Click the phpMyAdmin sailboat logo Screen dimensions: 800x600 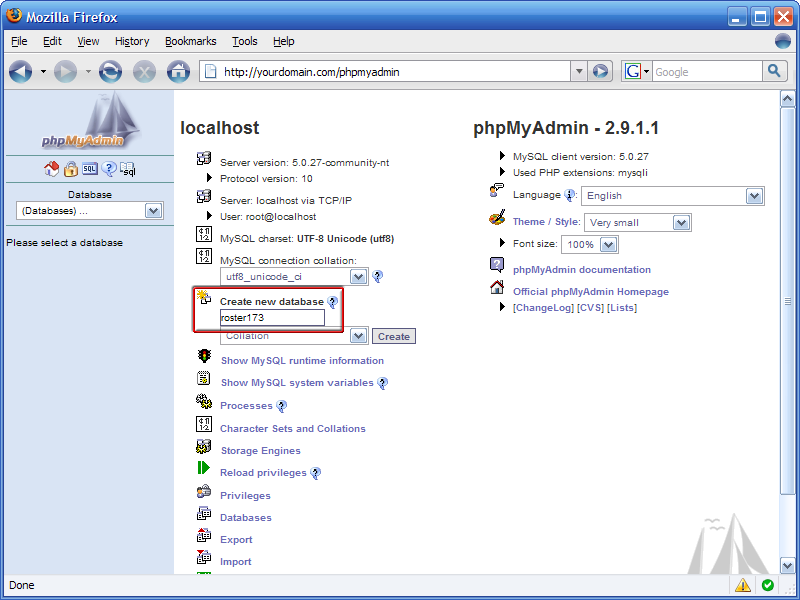90,121
